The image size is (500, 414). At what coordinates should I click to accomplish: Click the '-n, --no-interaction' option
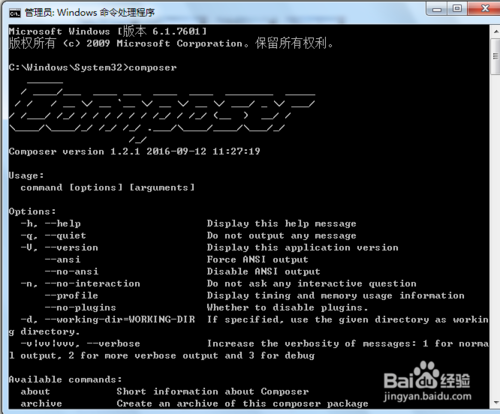coord(80,284)
